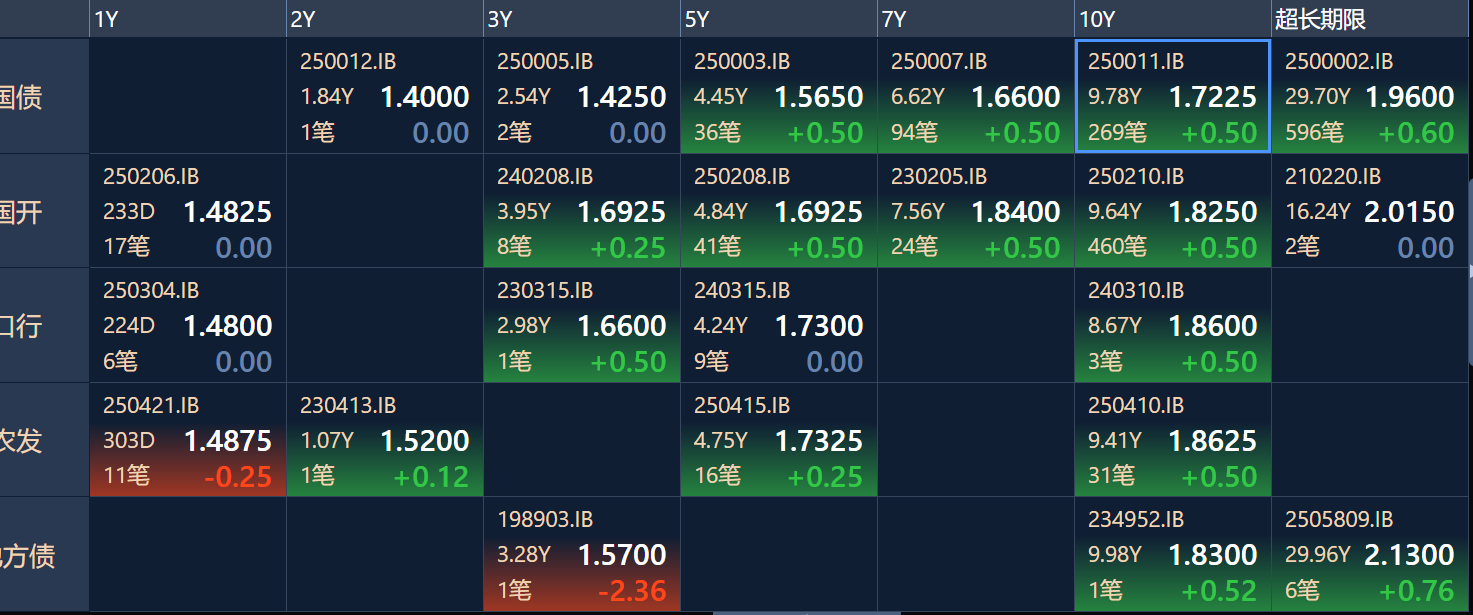The height and width of the screenshot is (615, 1473).
Task: Open bond code 2505809.IB
Action: [x=1339, y=520]
